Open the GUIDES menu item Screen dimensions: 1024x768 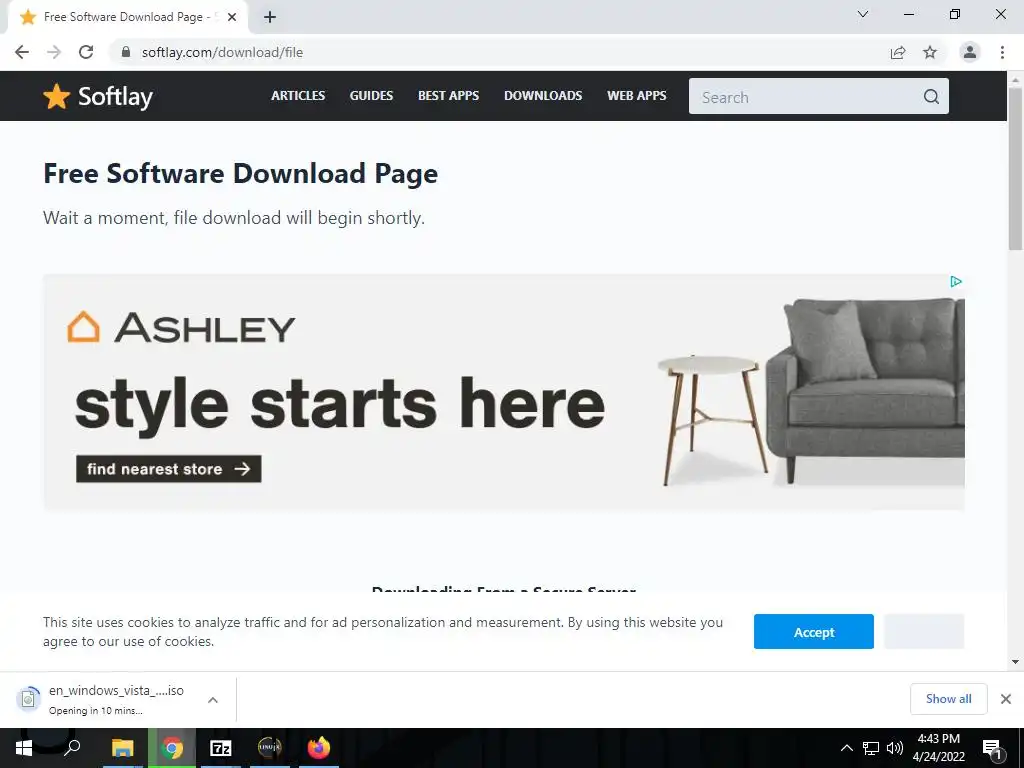pos(371,95)
